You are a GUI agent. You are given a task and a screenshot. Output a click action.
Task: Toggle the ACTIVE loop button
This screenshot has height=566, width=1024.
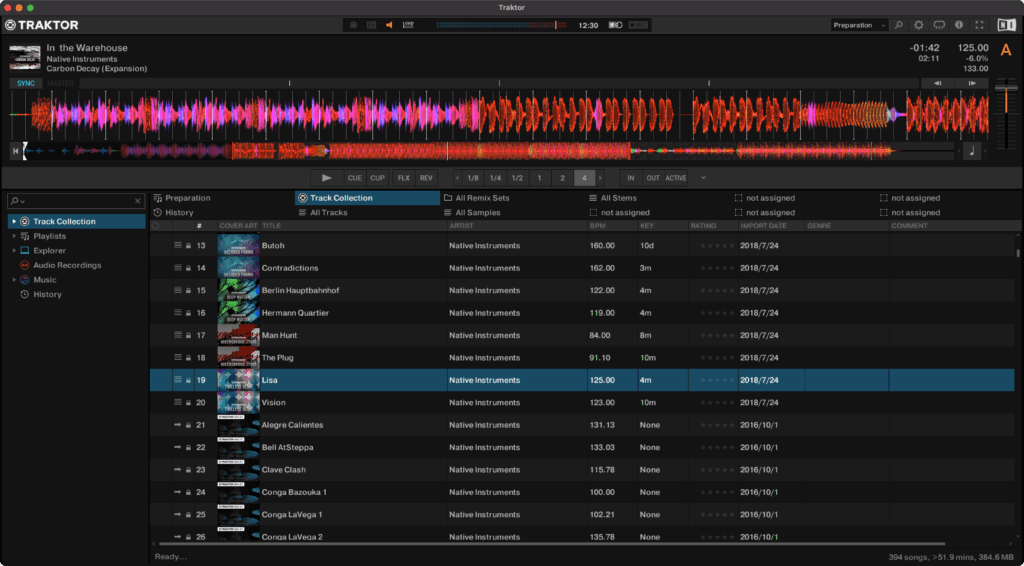(x=676, y=178)
